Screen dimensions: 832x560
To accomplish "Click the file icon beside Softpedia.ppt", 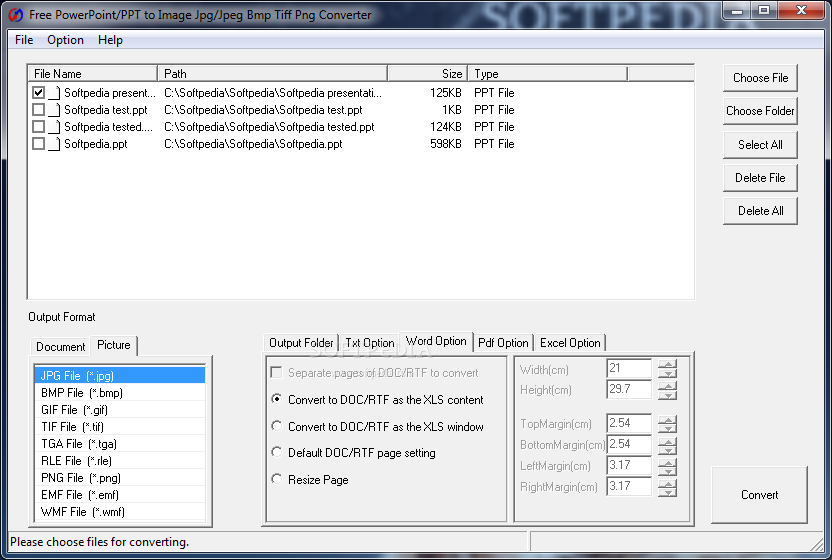I will pyautogui.click(x=54, y=144).
